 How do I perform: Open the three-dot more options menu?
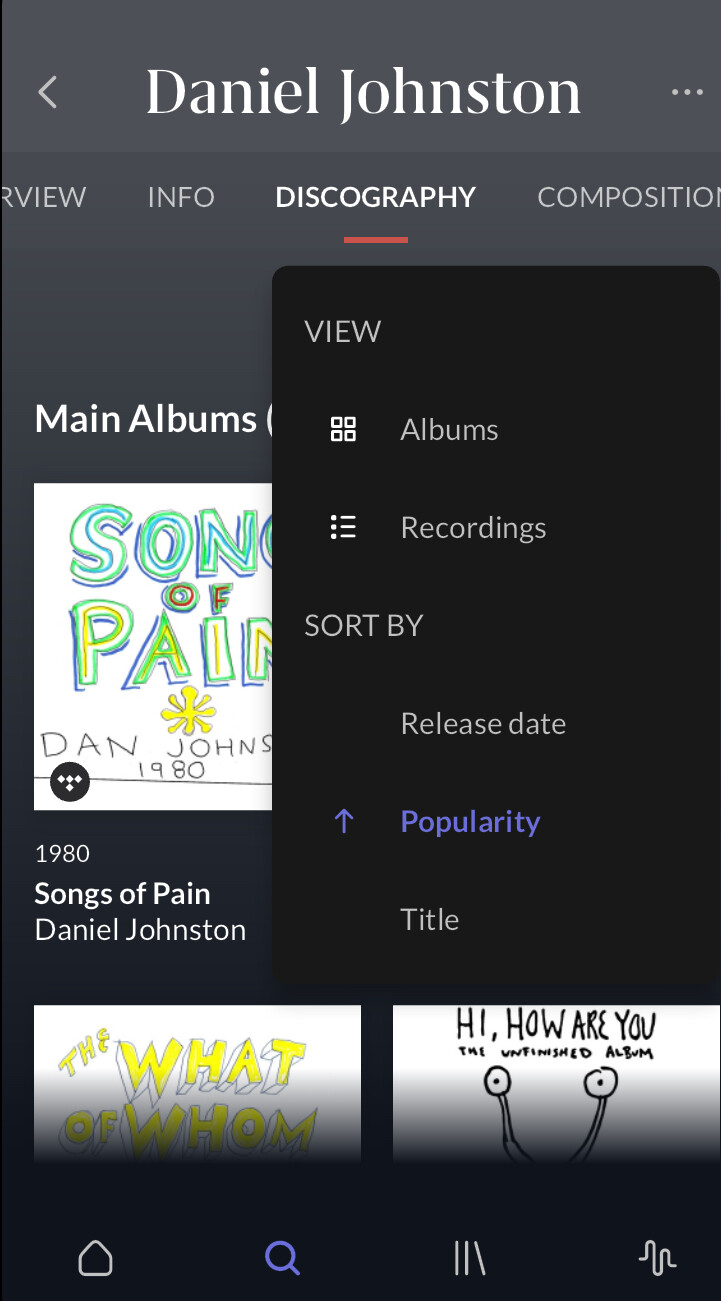pyautogui.click(x=687, y=92)
